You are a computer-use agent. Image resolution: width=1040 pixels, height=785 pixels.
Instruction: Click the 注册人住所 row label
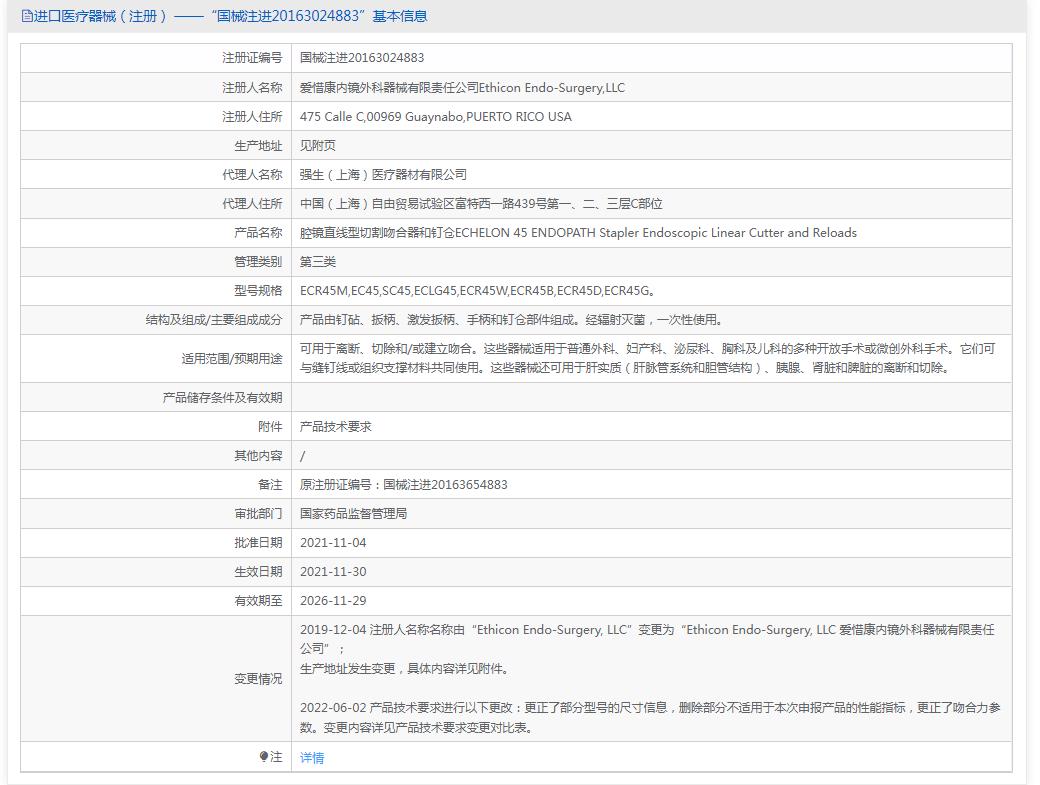(252, 117)
